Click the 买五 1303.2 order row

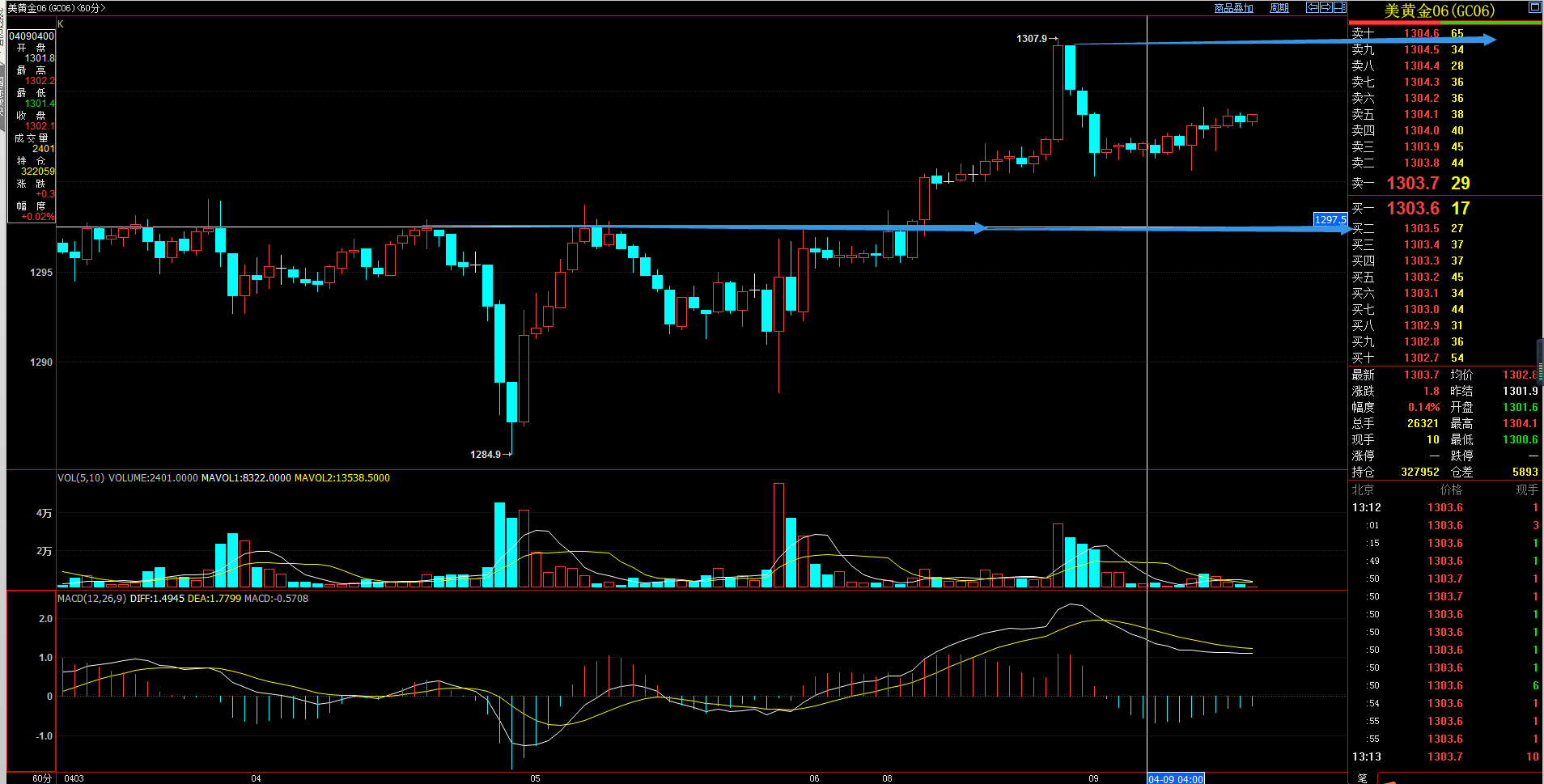click(x=1445, y=277)
